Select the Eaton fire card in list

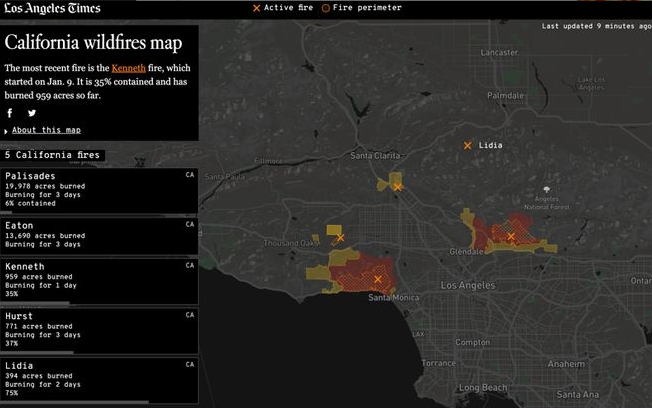click(98, 236)
